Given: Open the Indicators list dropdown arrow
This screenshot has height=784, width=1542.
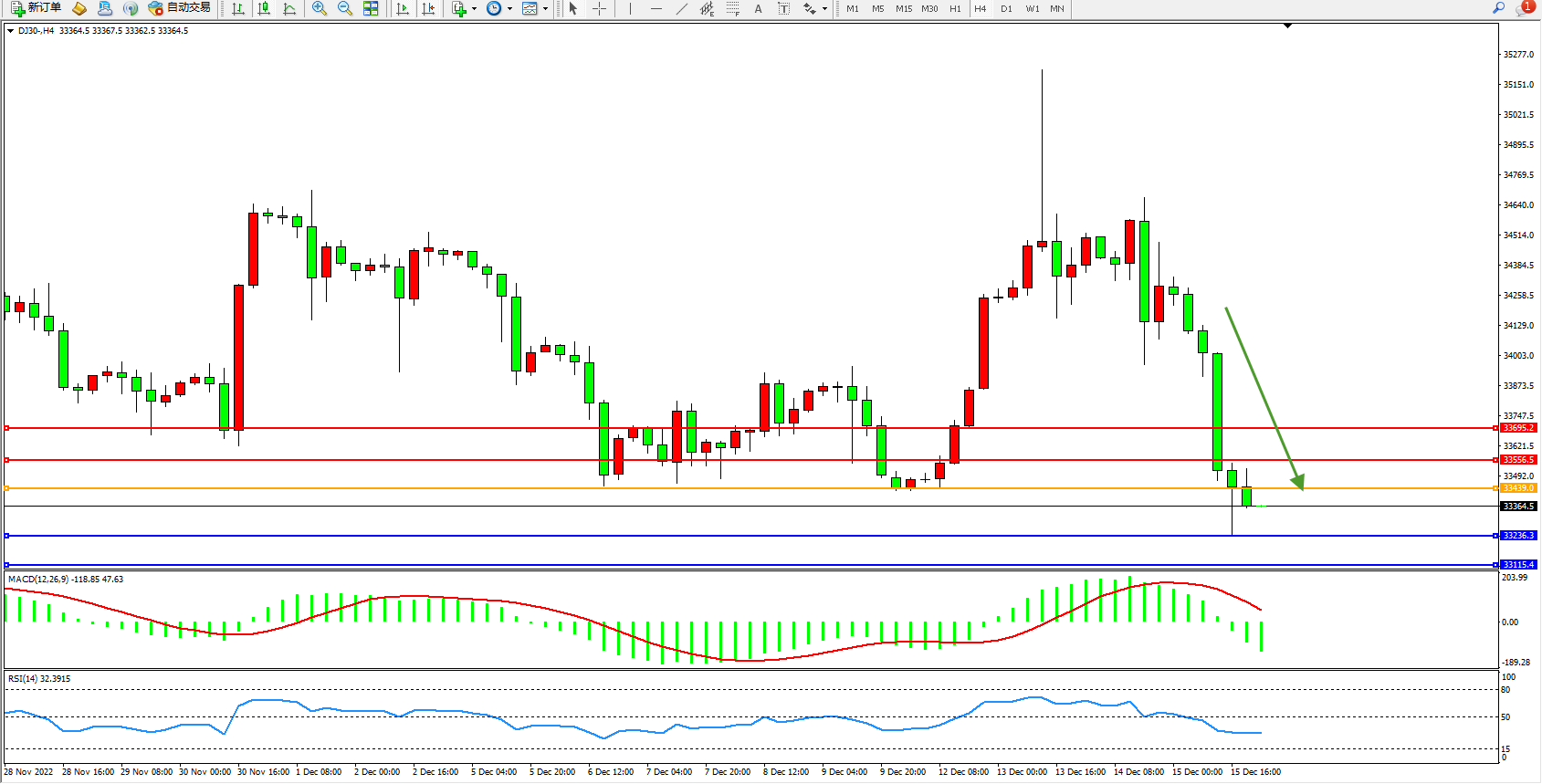Looking at the screenshot, I should [474, 9].
